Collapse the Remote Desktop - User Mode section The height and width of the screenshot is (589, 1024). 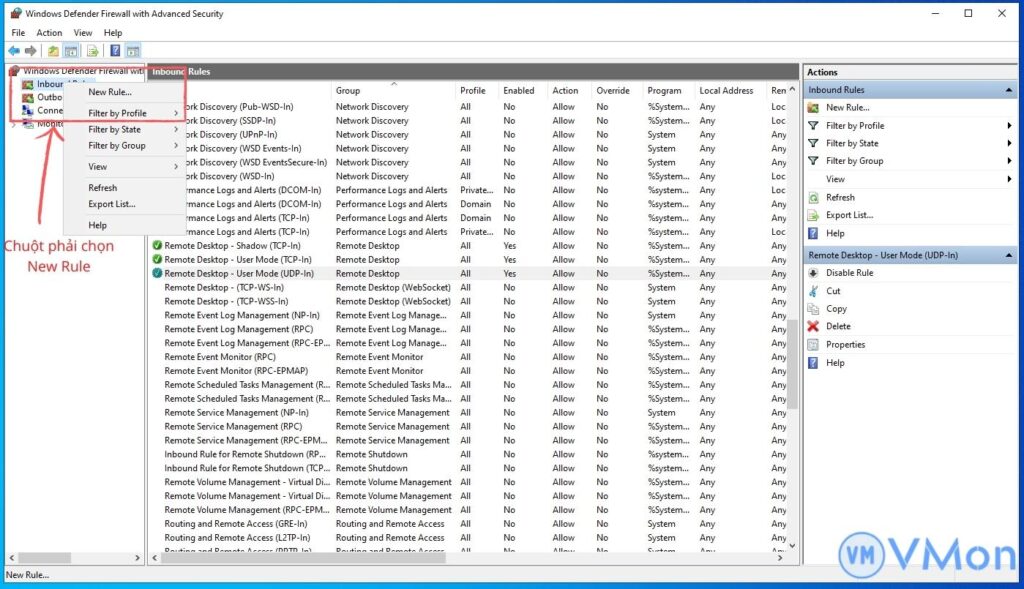1010,254
